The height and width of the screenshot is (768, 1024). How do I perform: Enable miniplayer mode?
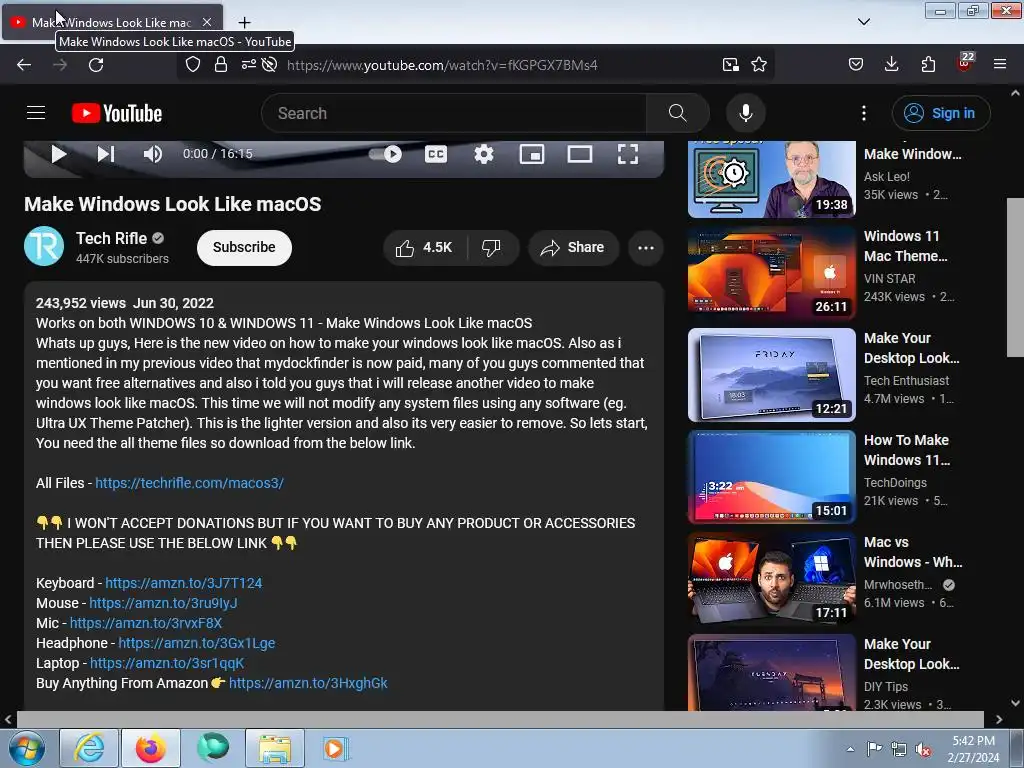[x=532, y=154]
